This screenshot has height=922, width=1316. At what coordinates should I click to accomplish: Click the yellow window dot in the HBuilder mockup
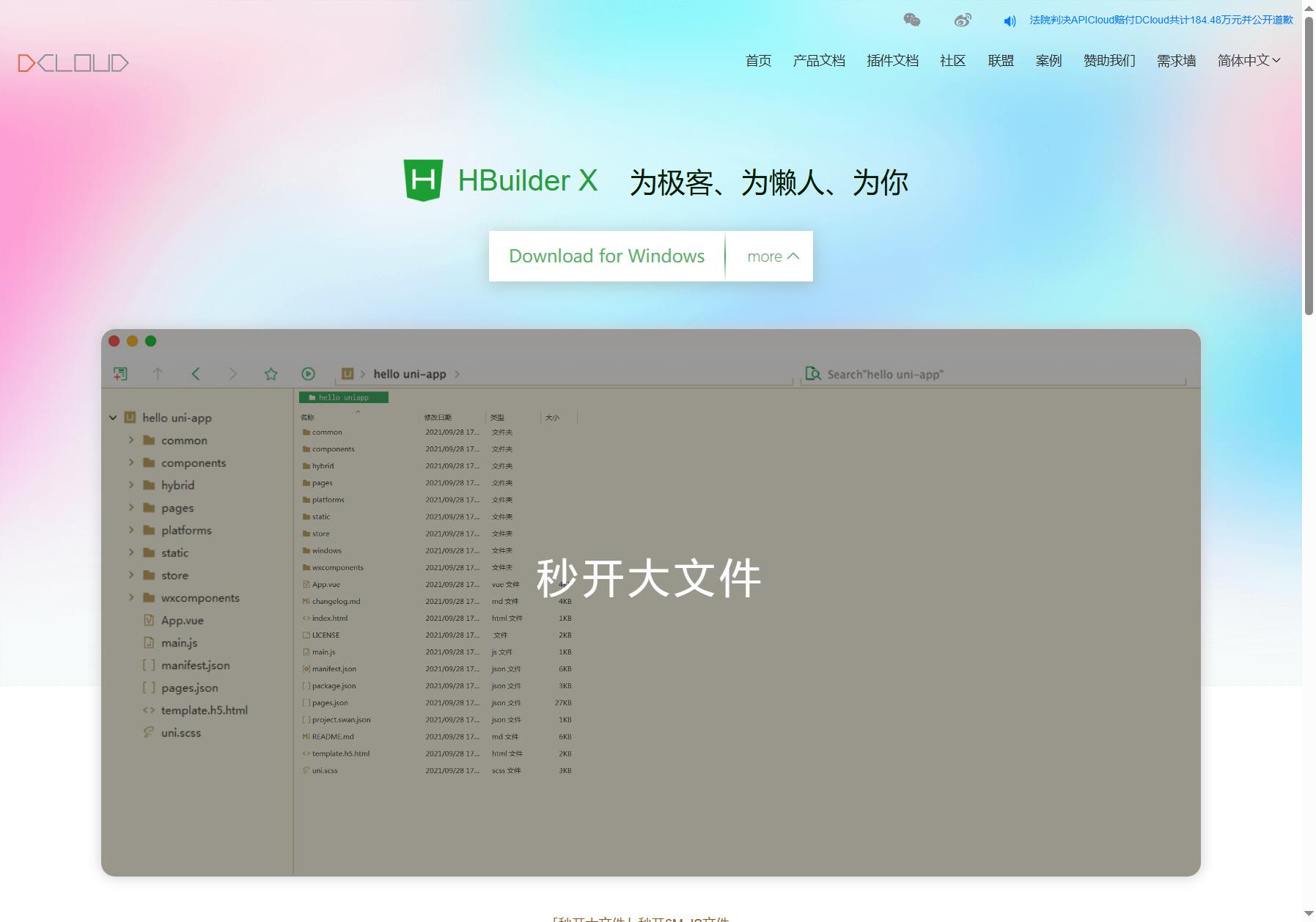coord(132,341)
